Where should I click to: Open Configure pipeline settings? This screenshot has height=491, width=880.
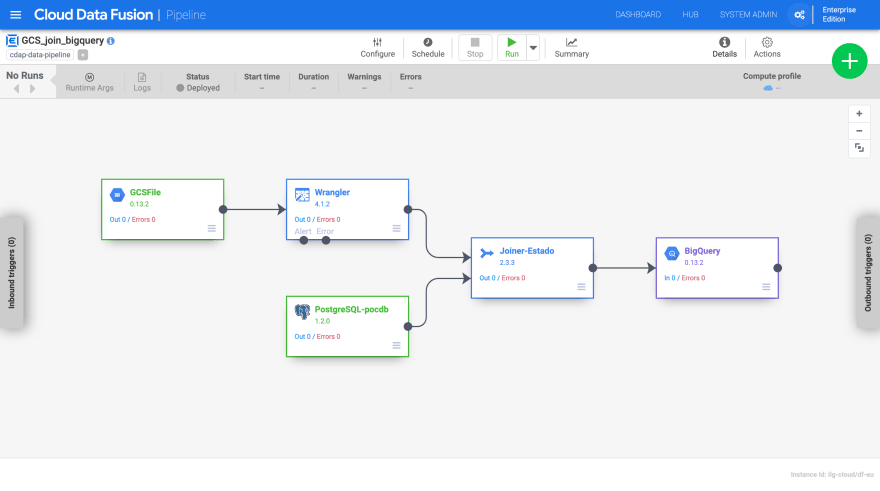tap(378, 48)
